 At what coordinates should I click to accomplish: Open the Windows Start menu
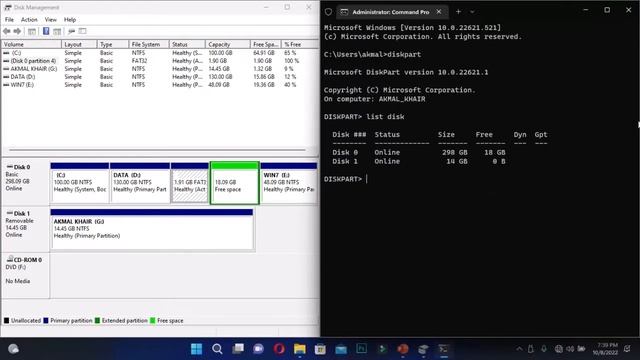[196, 349]
